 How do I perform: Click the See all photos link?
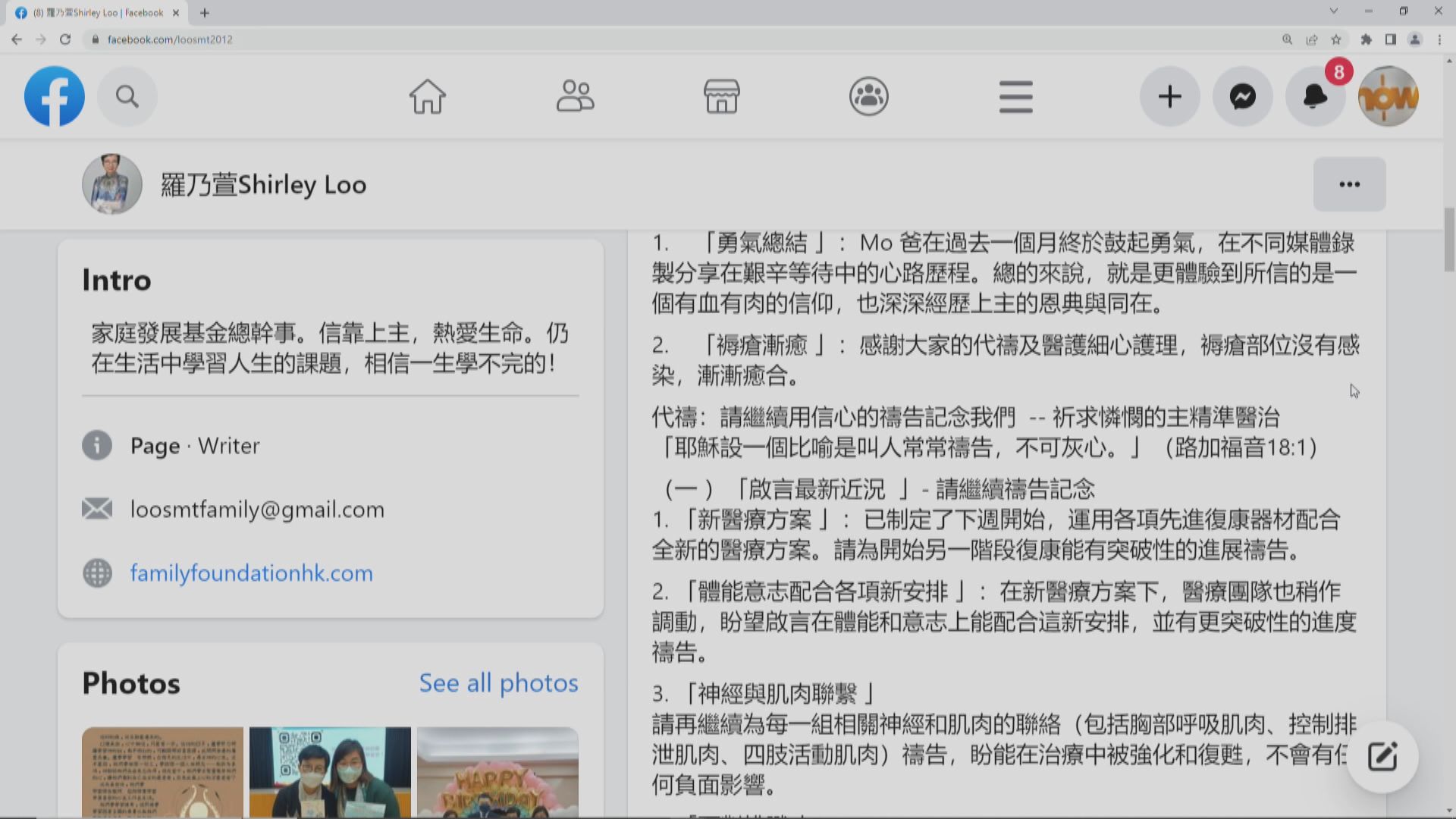pos(498,682)
